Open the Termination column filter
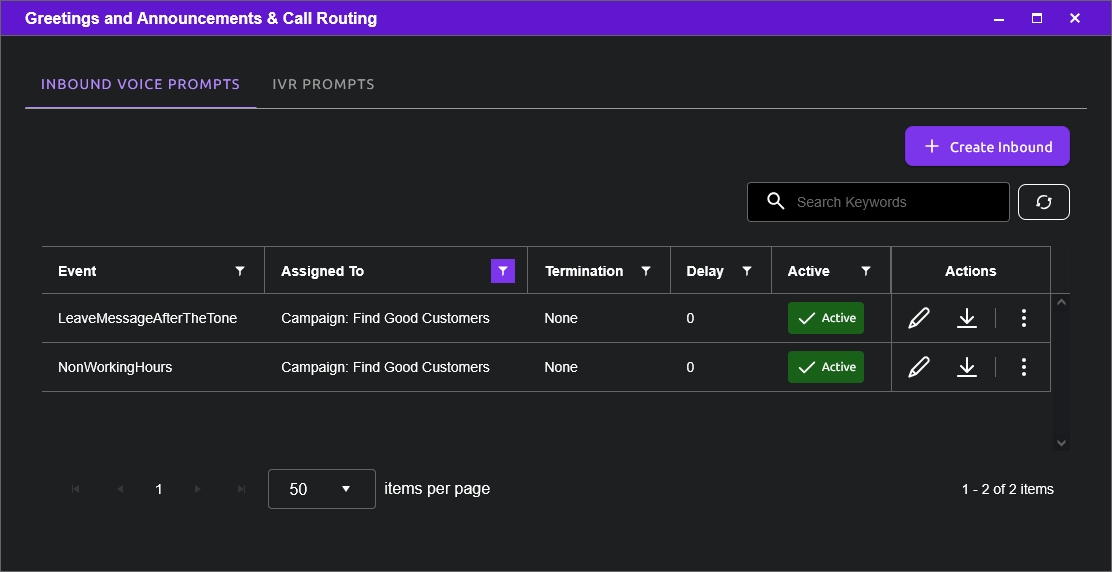Image resolution: width=1112 pixels, height=572 pixels. pyautogui.click(x=645, y=271)
